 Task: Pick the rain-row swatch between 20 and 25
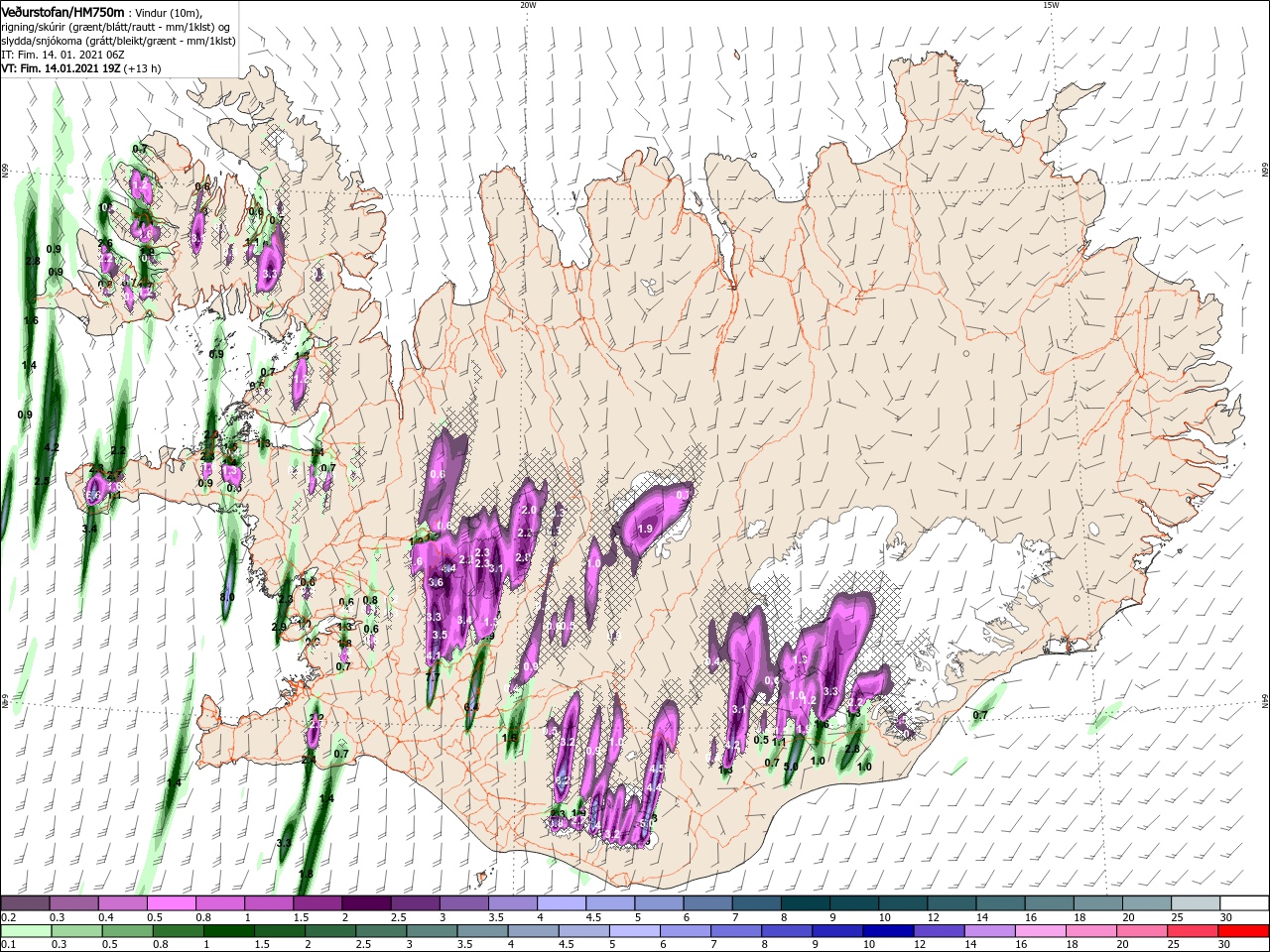pyautogui.click(x=1141, y=931)
